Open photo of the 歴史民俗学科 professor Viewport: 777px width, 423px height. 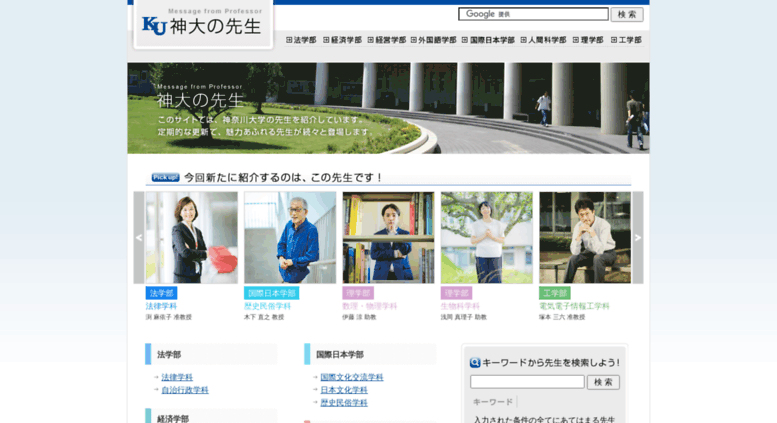click(x=290, y=238)
